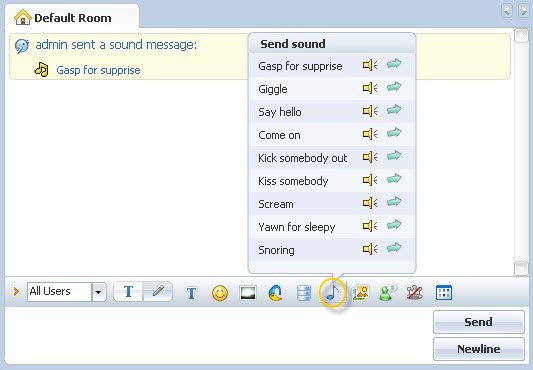This screenshot has height=370, width=533.
Task: Preview the Yawn for sleepy sound
Action: click(370, 226)
